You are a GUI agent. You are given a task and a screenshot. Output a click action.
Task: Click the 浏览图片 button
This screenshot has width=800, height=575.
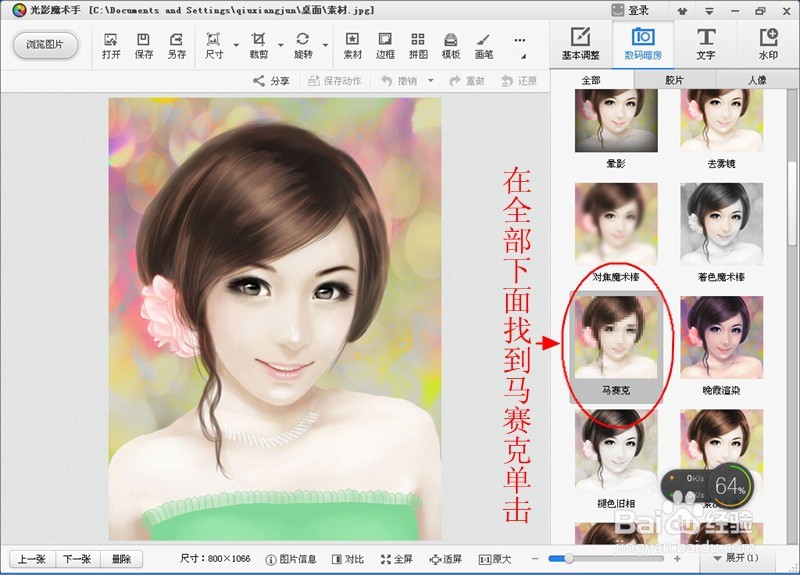pos(45,45)
